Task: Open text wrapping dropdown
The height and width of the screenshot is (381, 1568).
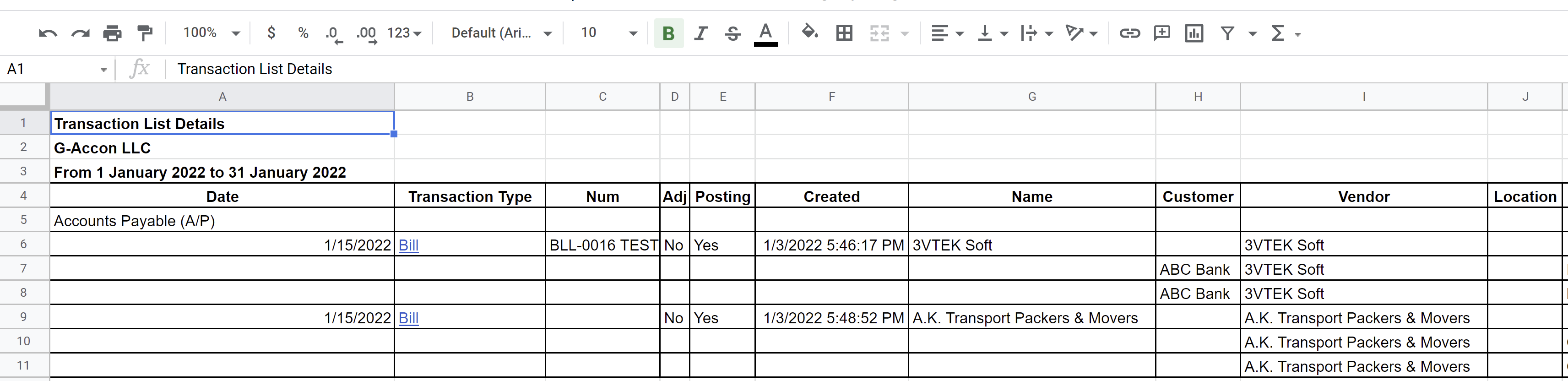Action: (1036, 33)
